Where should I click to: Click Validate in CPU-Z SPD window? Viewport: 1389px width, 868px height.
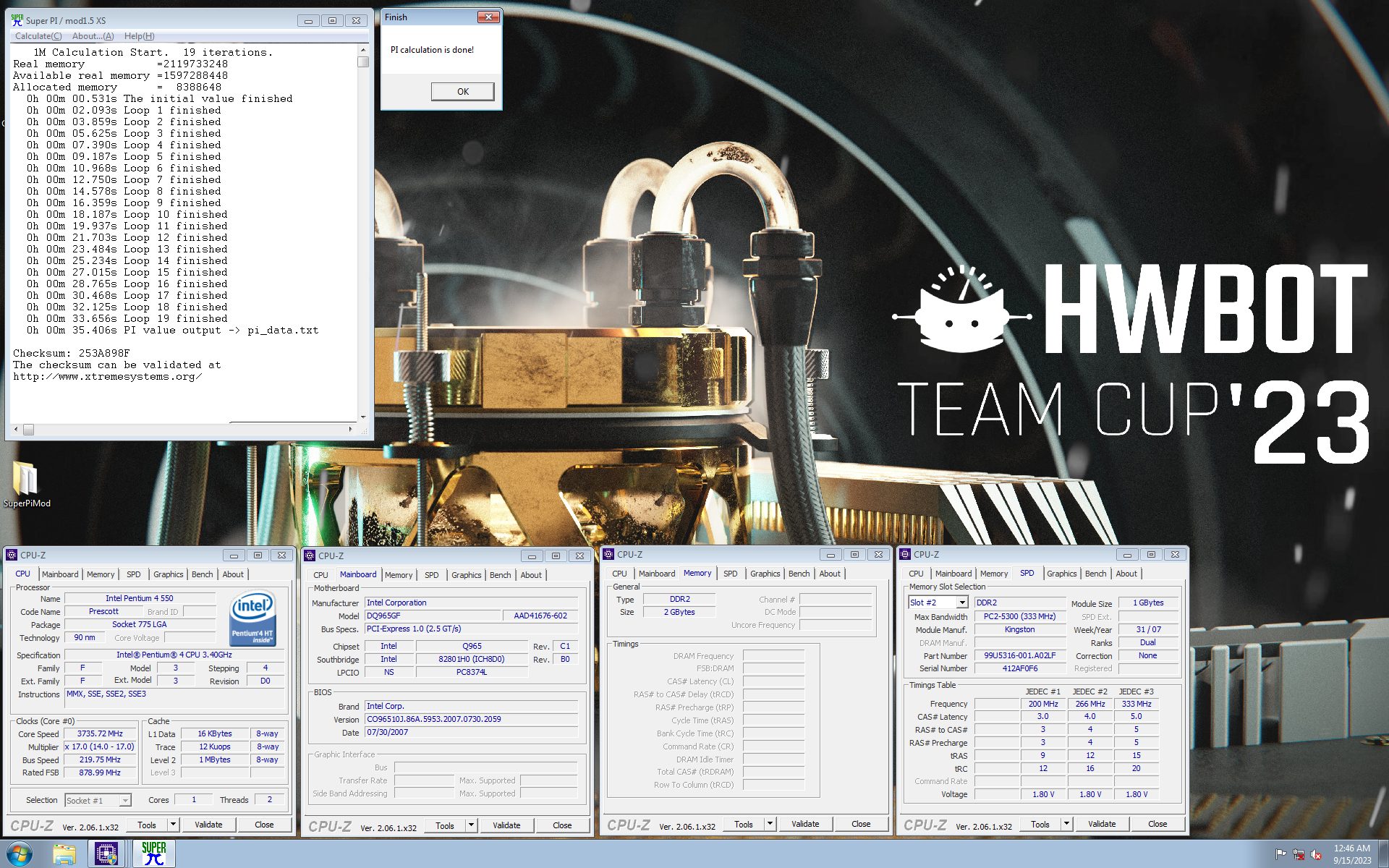coord(1102,824)
